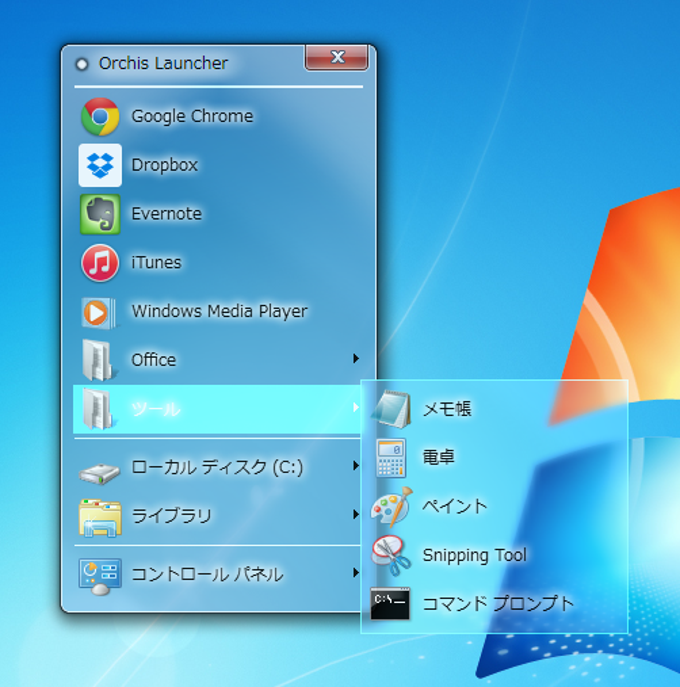Click the コマンド プロンプト text in submenu

point(498,604)
